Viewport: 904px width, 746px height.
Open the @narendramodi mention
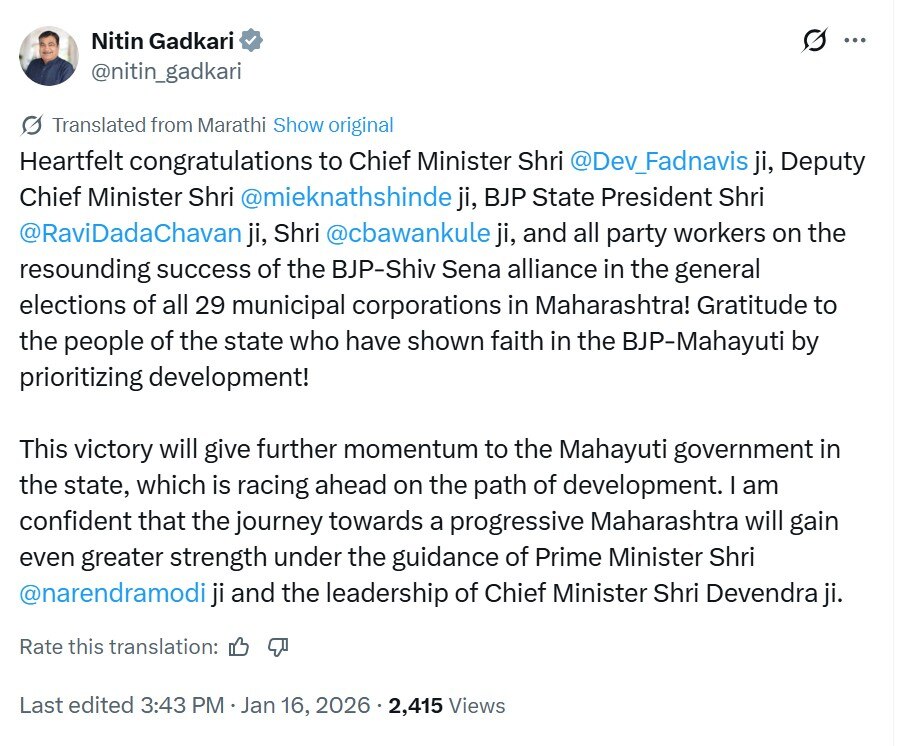113,593
